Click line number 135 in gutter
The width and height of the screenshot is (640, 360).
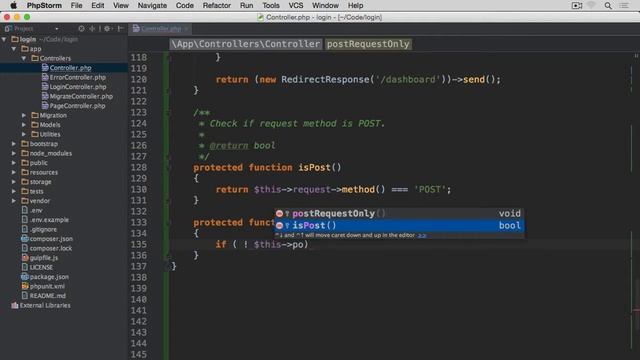(x=139, y=244)
